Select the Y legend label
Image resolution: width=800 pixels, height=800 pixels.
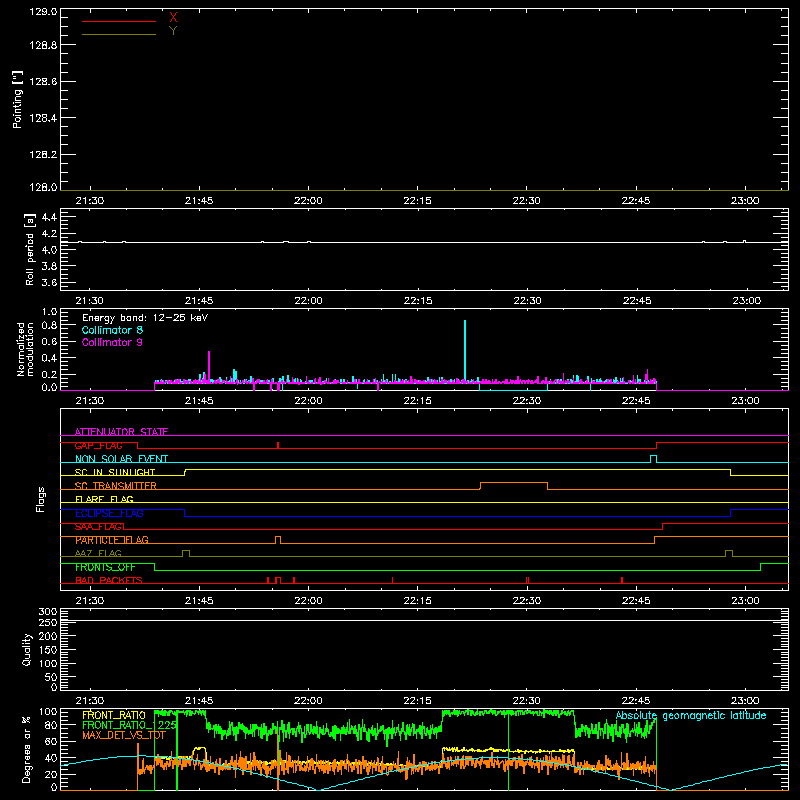(x=173, y=31)
